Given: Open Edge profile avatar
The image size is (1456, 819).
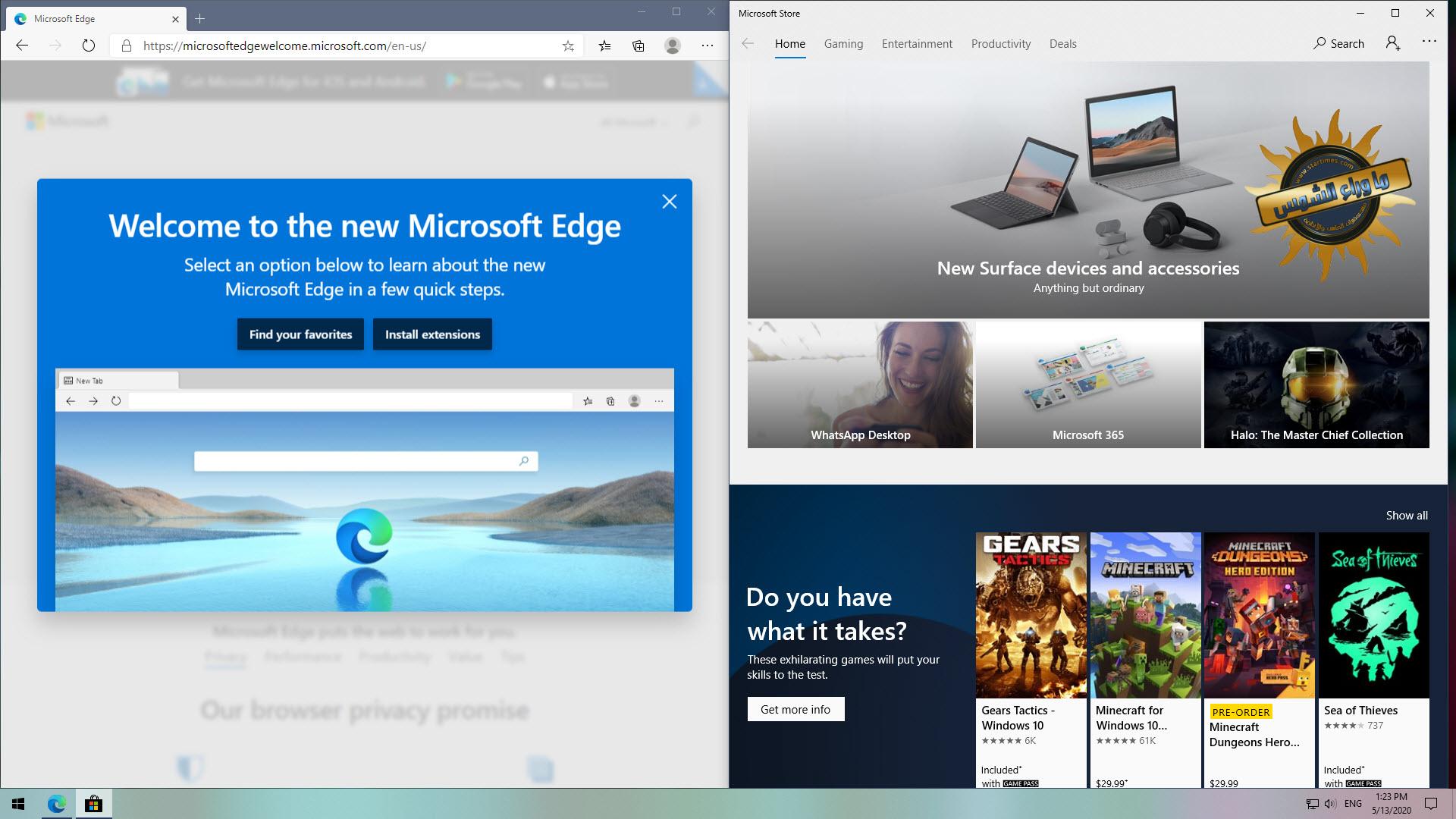Looking at the screenshot, I should [x=673, y=45].
